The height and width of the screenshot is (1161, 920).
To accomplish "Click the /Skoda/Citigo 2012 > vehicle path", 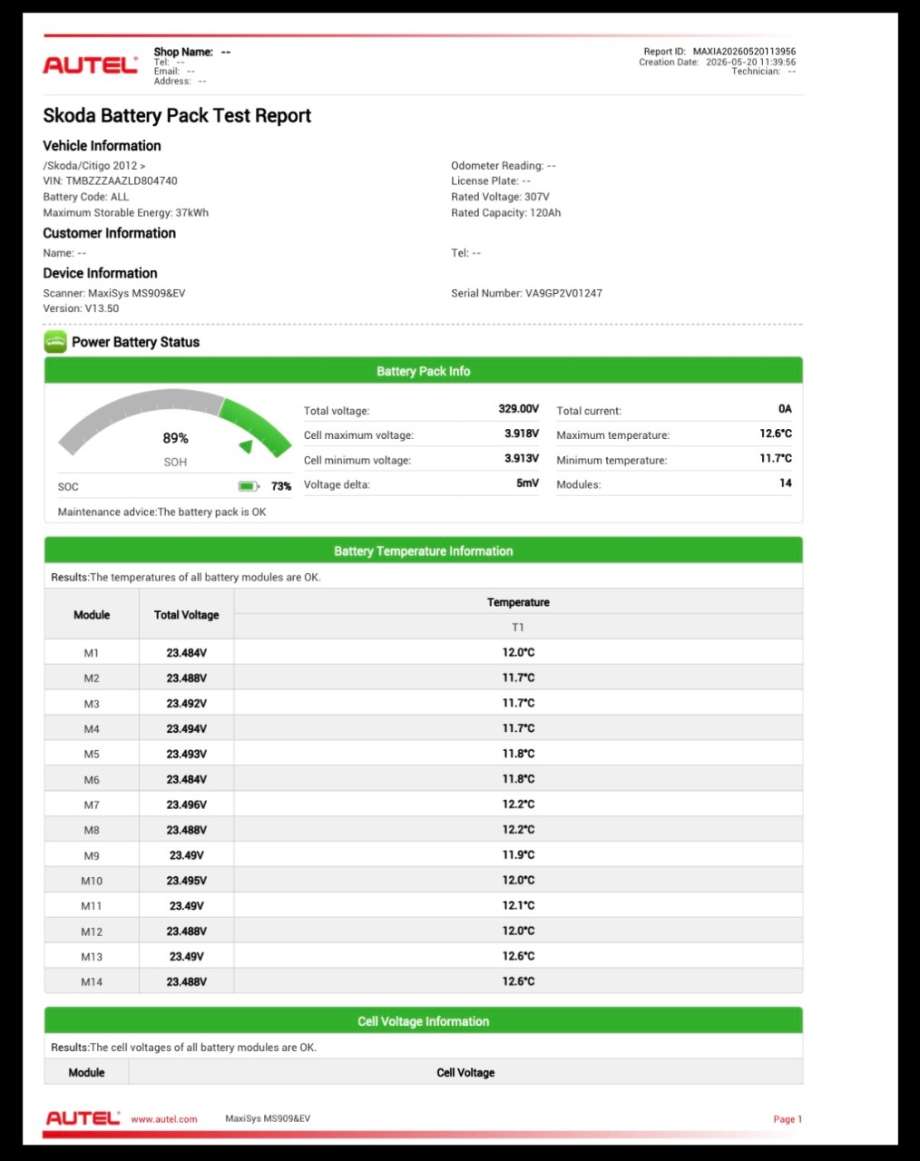I will point(94,165).
